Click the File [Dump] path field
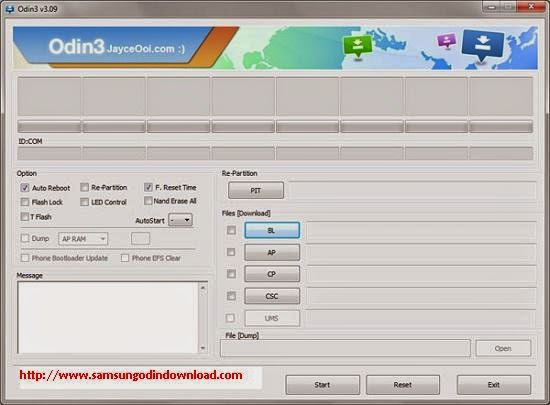Screen dimensions: 550x405 (346, 348)
